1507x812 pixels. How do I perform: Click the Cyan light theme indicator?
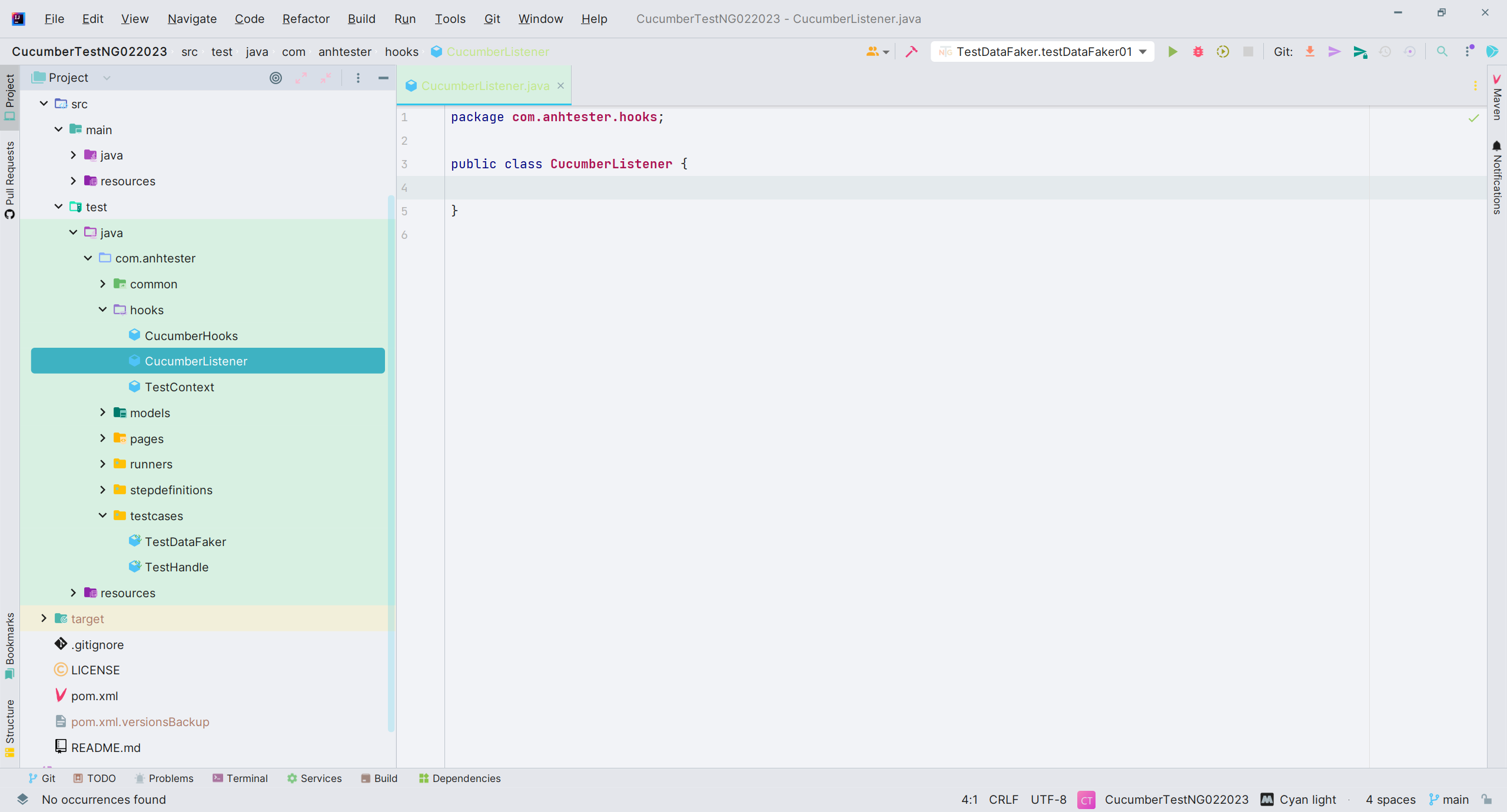coord(1299,799)
